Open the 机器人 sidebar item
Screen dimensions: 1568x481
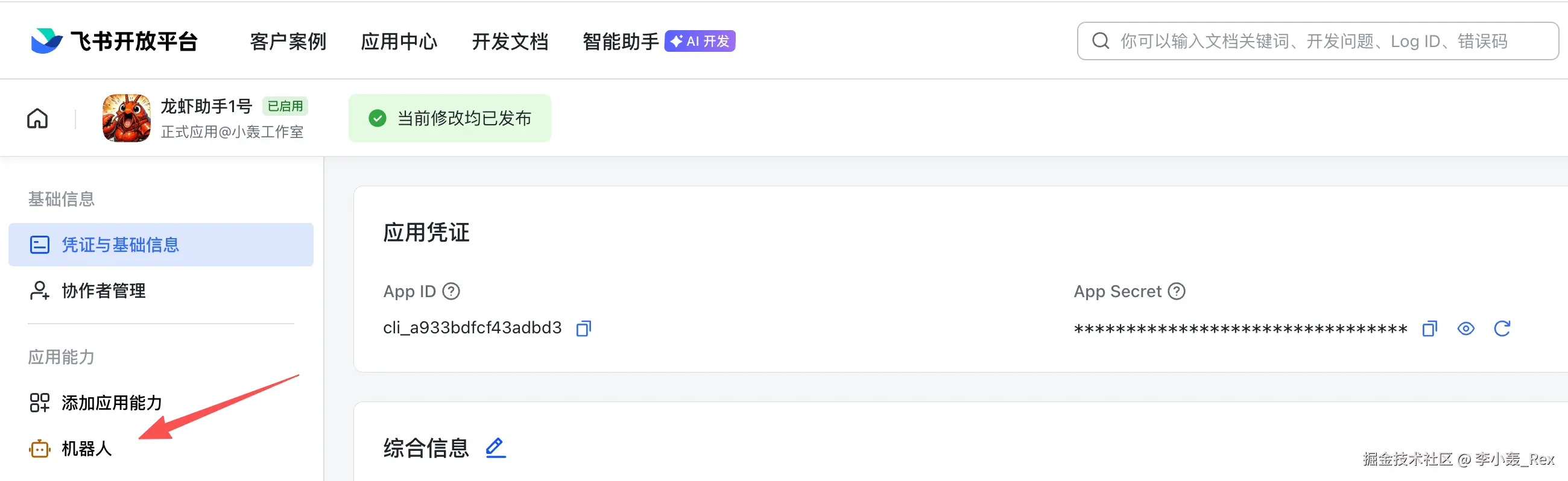[86, 449]
